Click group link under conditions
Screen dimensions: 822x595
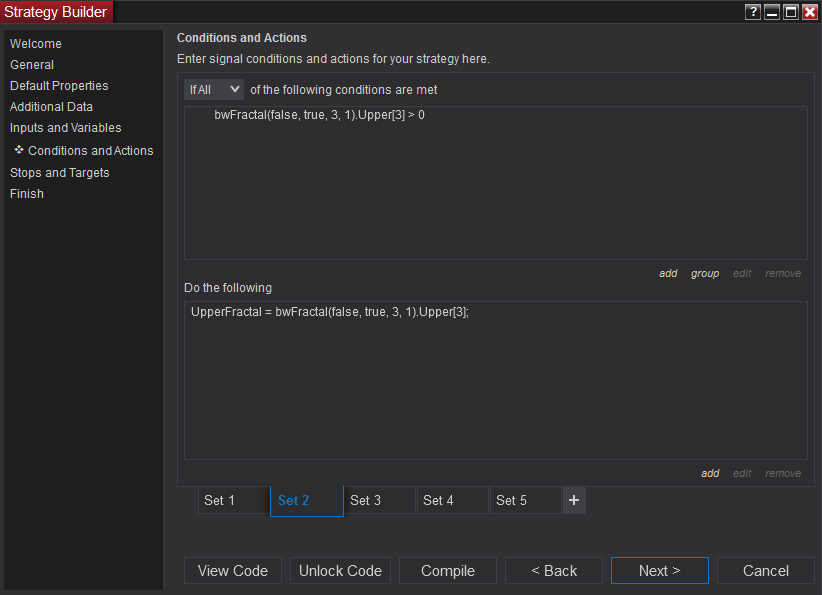(705, 273)
